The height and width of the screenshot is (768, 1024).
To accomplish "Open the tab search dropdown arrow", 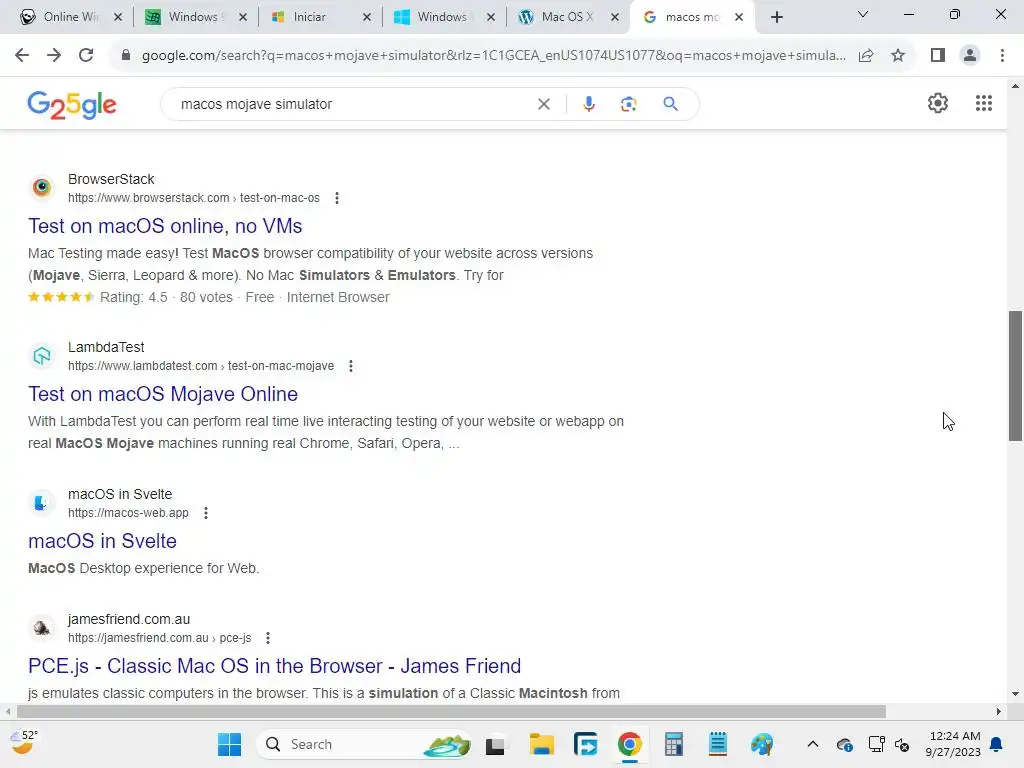I will [863, 14].
